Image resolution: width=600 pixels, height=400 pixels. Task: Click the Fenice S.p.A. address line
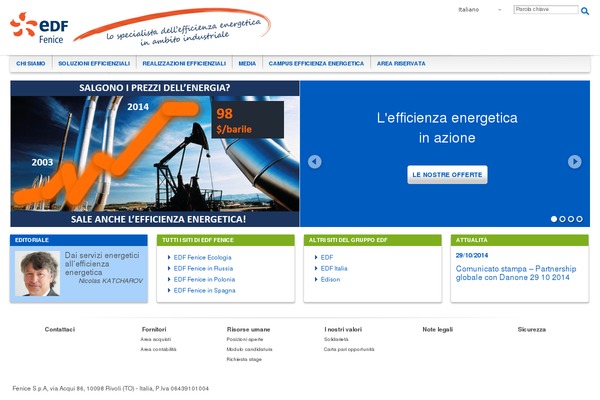(x=111, y=389)
